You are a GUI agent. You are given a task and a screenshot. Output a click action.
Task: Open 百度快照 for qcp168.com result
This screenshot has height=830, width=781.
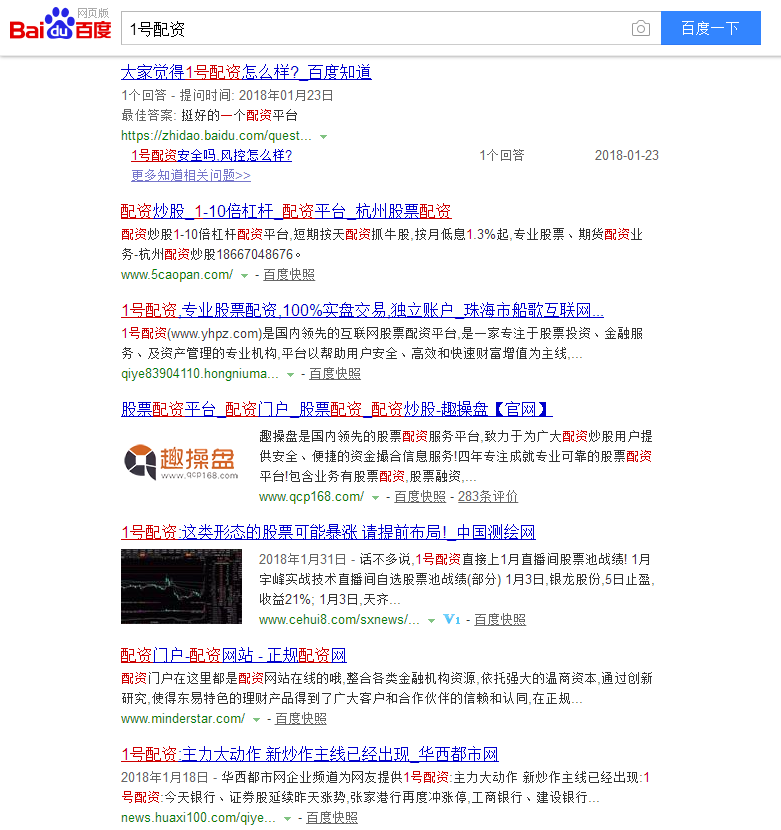click(x=420, y=497)
